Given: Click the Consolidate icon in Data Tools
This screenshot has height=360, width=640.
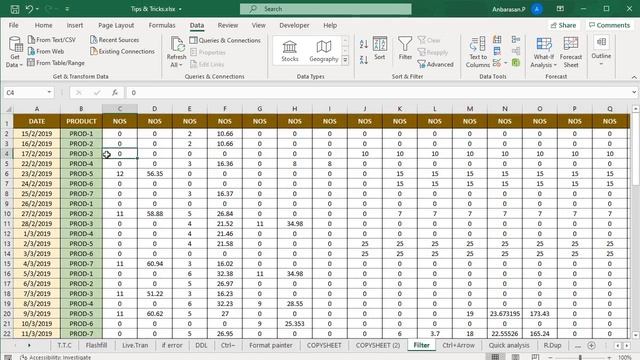Looking at the screenshot, I should click(516, 40).
